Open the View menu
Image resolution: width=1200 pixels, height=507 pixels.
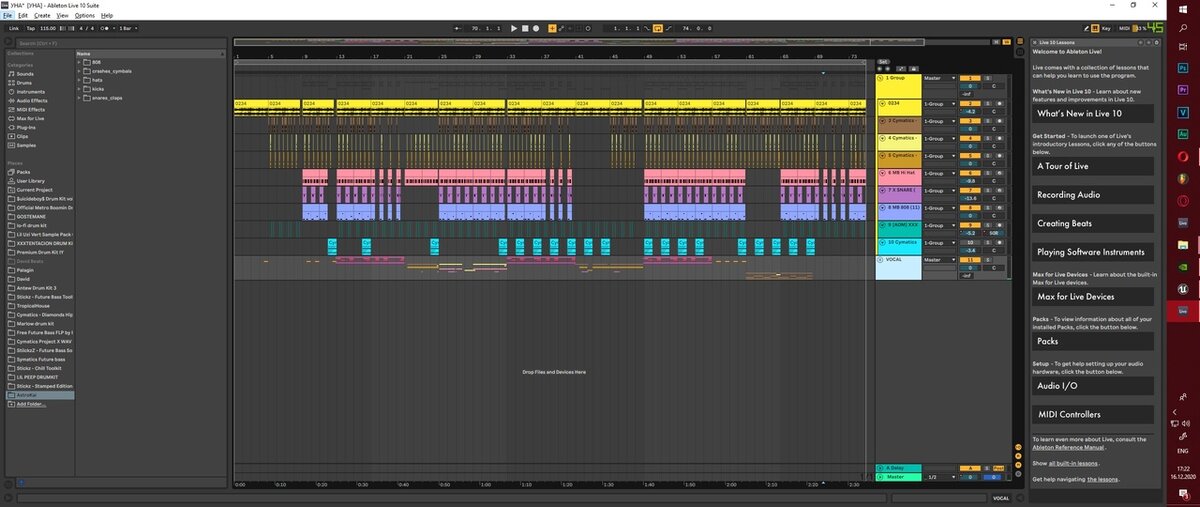[63, 16]
